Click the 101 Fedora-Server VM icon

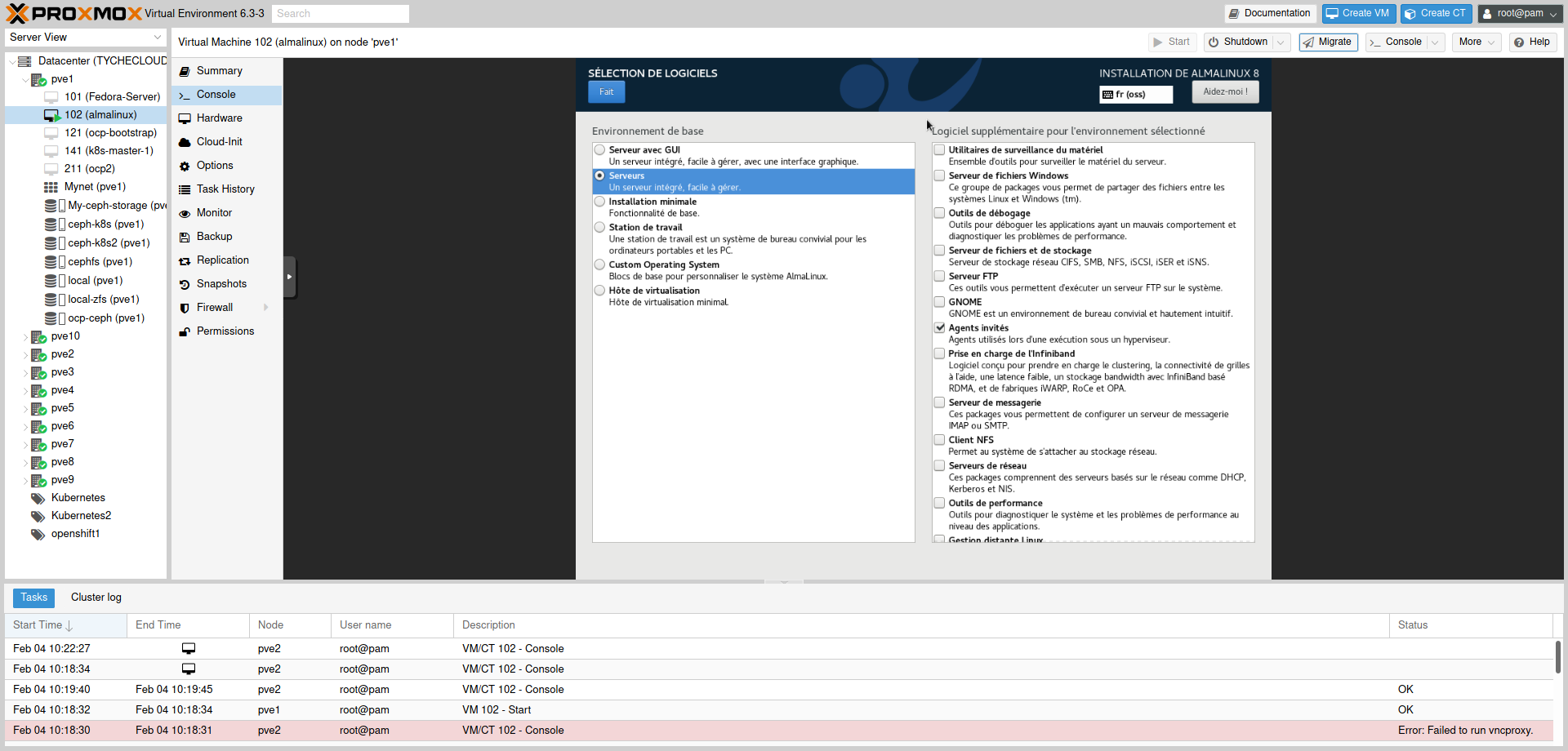(51, 97)
